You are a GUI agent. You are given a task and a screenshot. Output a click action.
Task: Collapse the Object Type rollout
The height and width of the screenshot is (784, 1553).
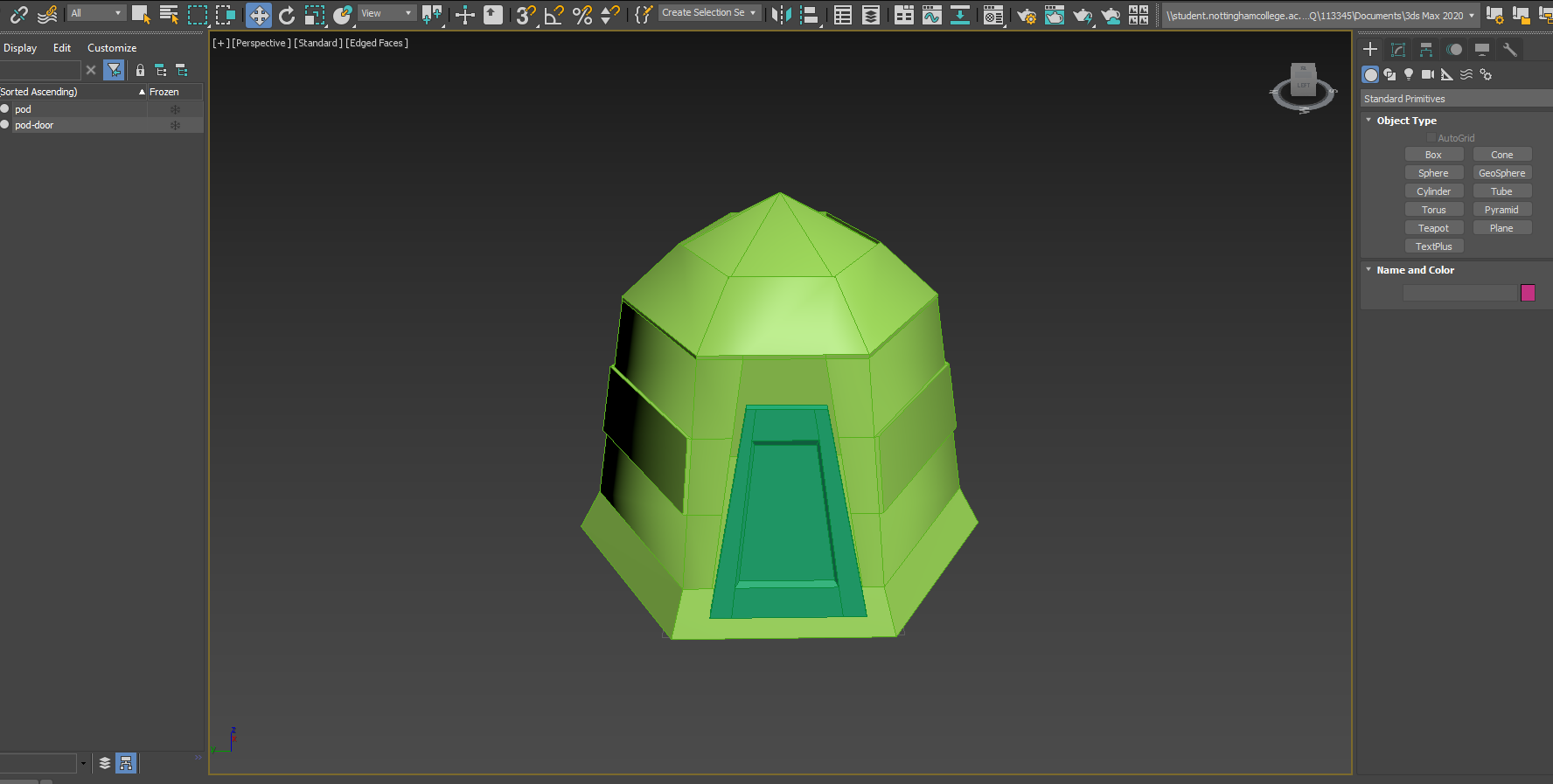(x=1406, y=121)
